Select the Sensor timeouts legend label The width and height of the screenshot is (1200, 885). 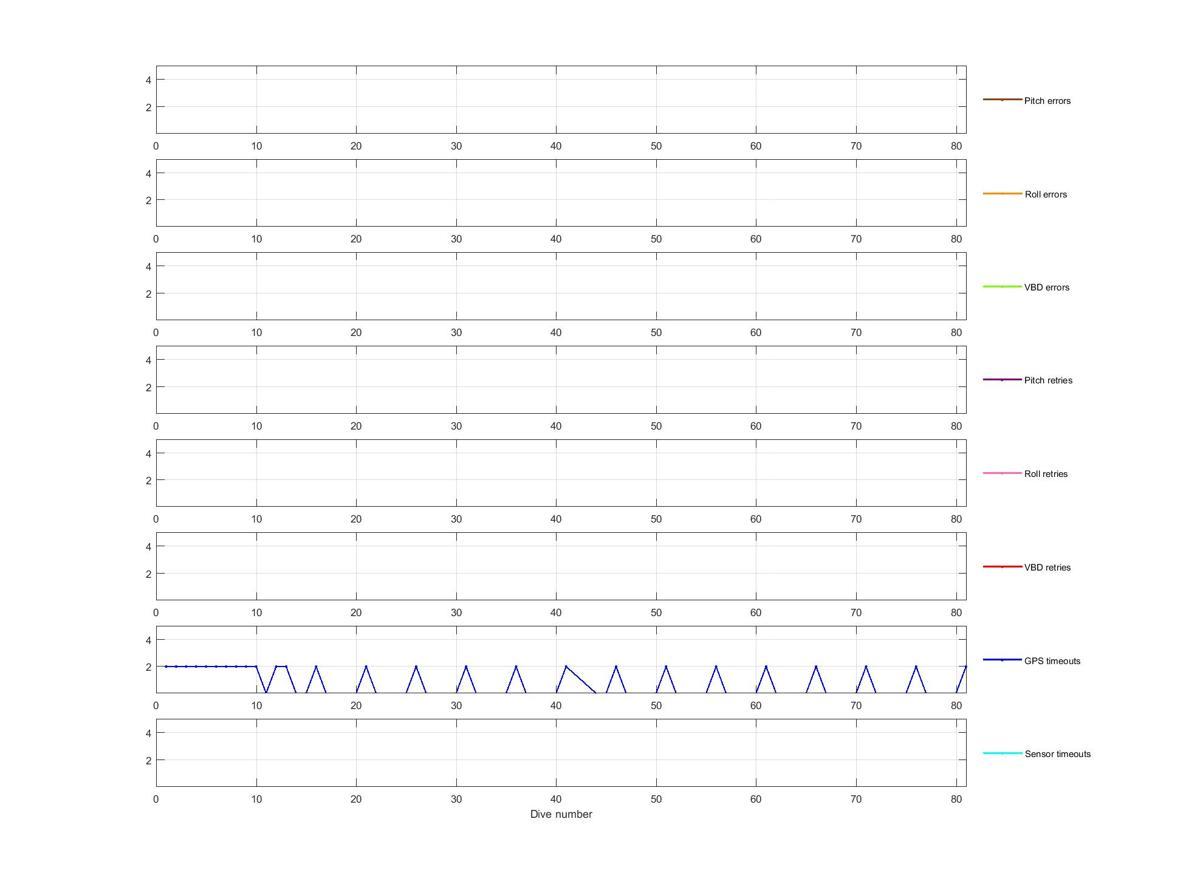point(1057,754)
